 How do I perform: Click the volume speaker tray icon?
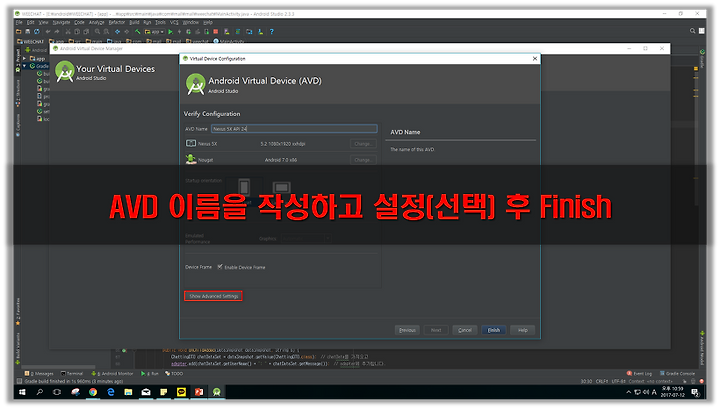click(x=646, y=392)
